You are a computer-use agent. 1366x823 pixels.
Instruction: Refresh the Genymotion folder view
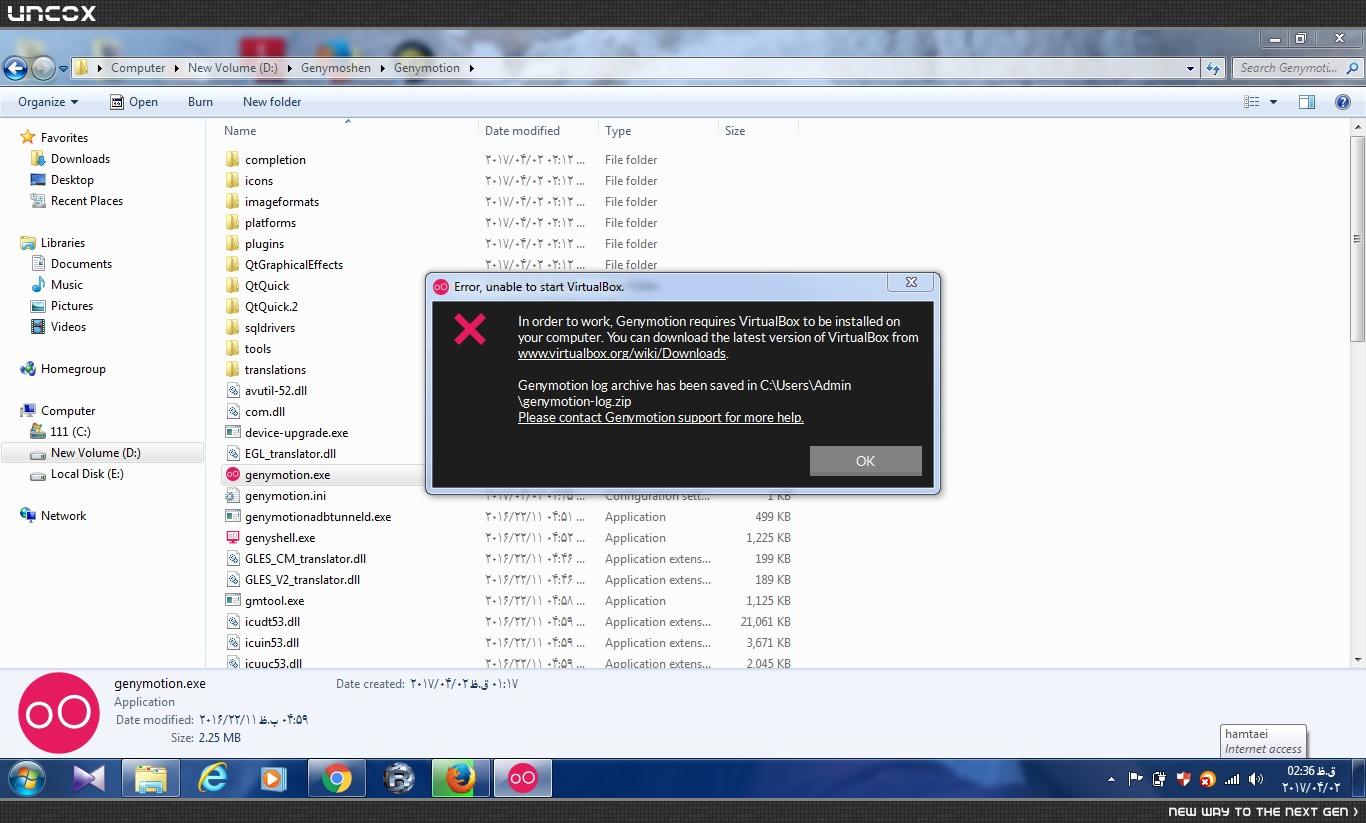pos(1213,69)
